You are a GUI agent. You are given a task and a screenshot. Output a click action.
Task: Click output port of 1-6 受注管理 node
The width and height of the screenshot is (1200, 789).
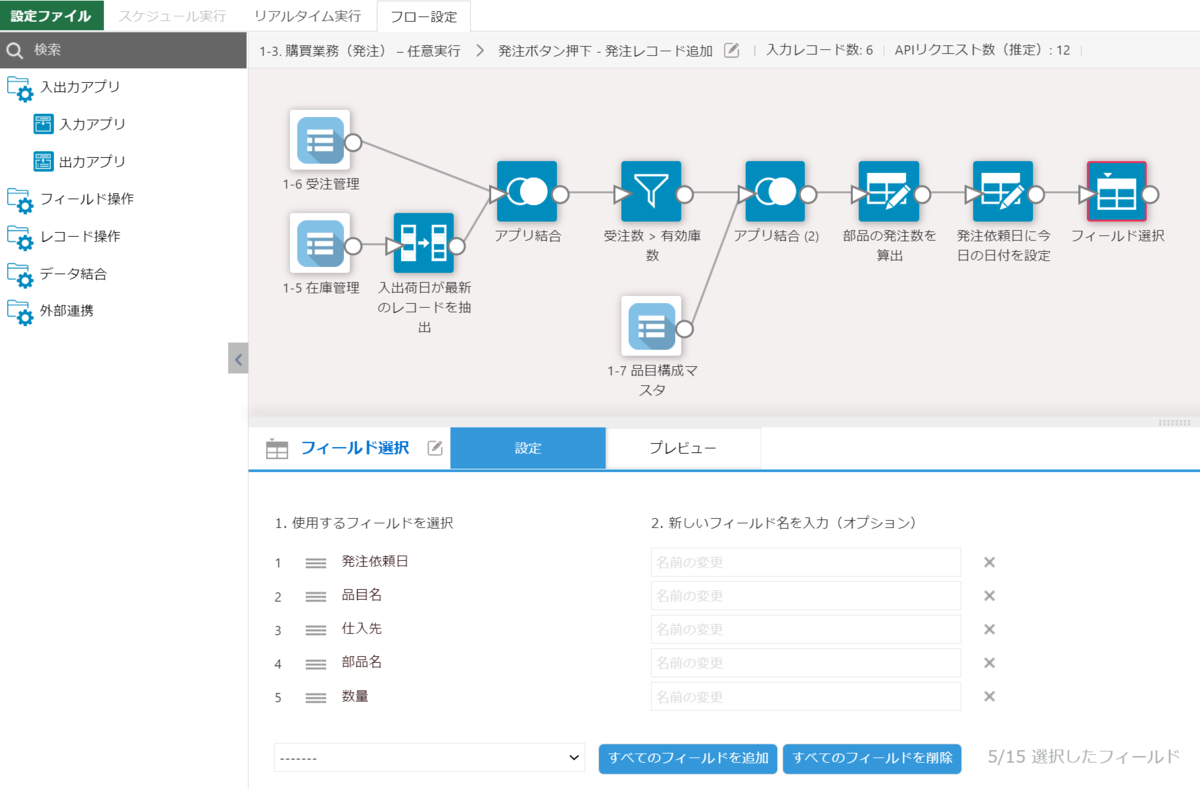point(352,141)
